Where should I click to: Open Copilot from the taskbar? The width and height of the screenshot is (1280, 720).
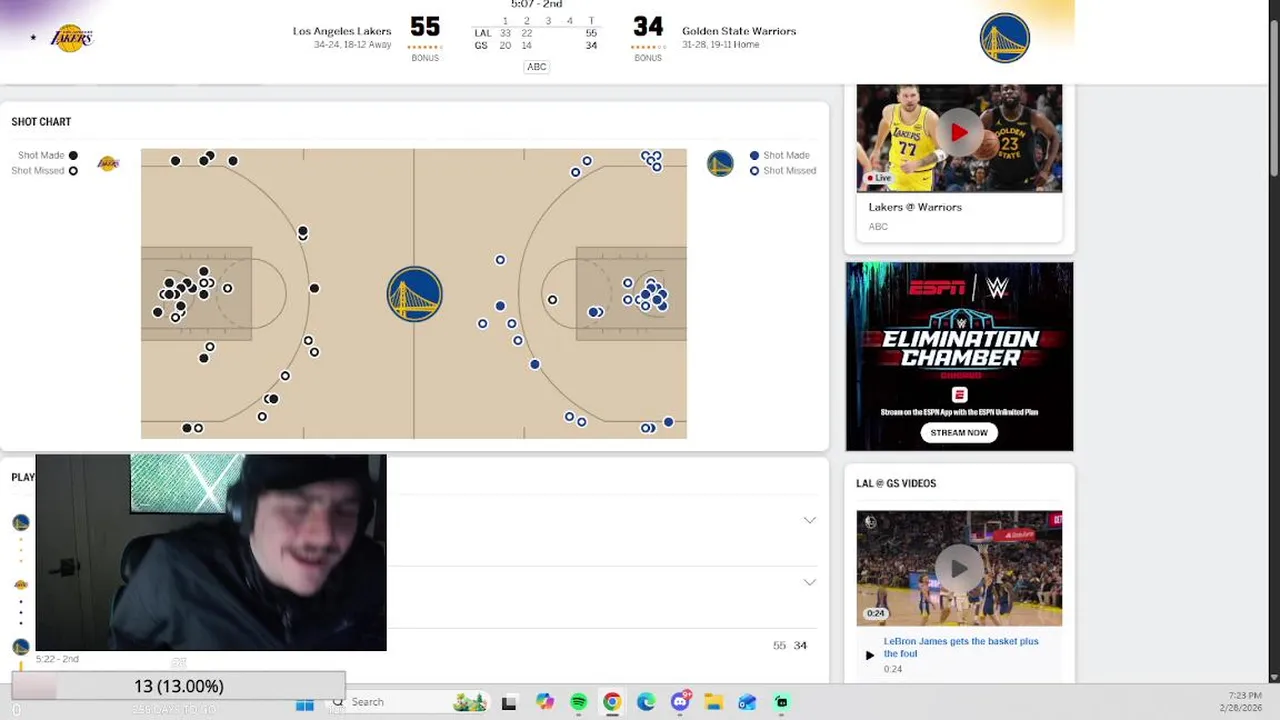(x=544, y=703)
